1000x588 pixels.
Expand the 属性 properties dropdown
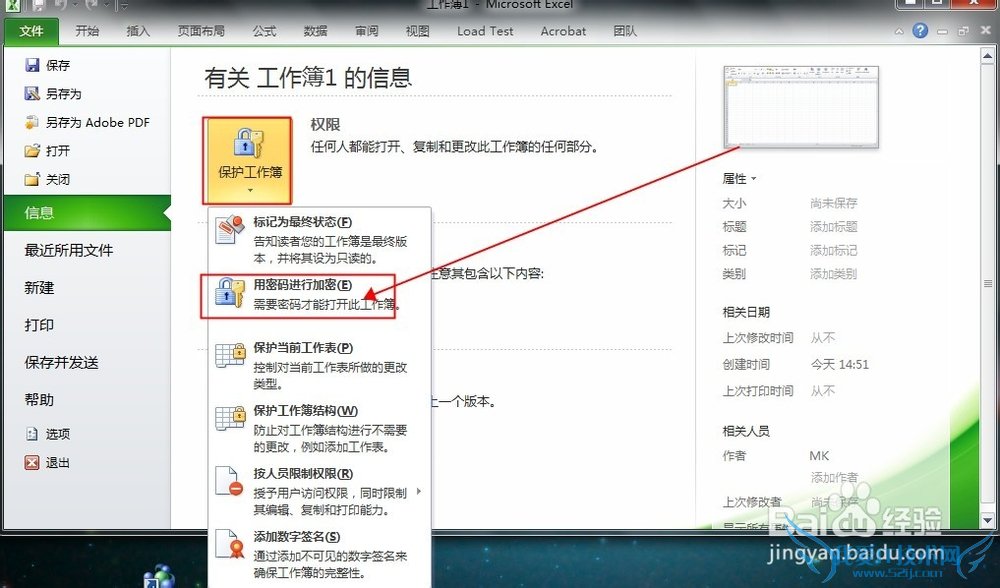click(x=739, y=179)
